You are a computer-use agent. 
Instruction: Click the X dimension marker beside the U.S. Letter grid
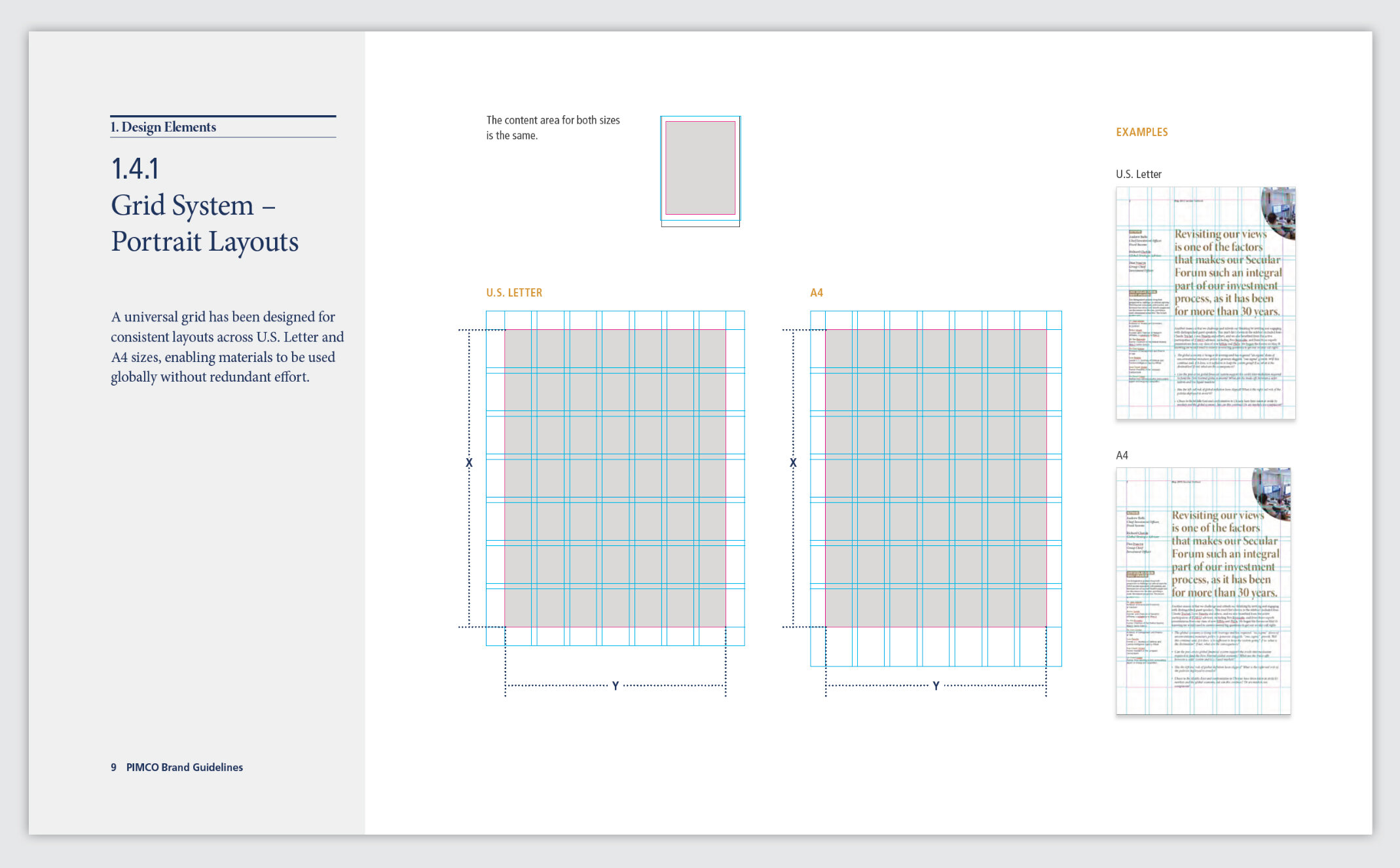(x=469, y=463)
